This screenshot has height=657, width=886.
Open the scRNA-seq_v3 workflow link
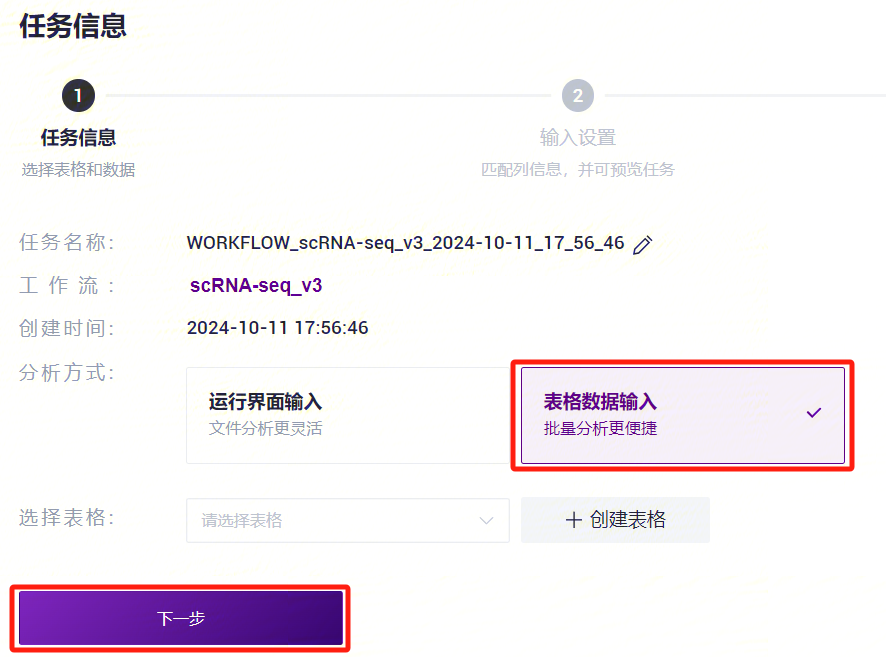[x=256, y=286]
